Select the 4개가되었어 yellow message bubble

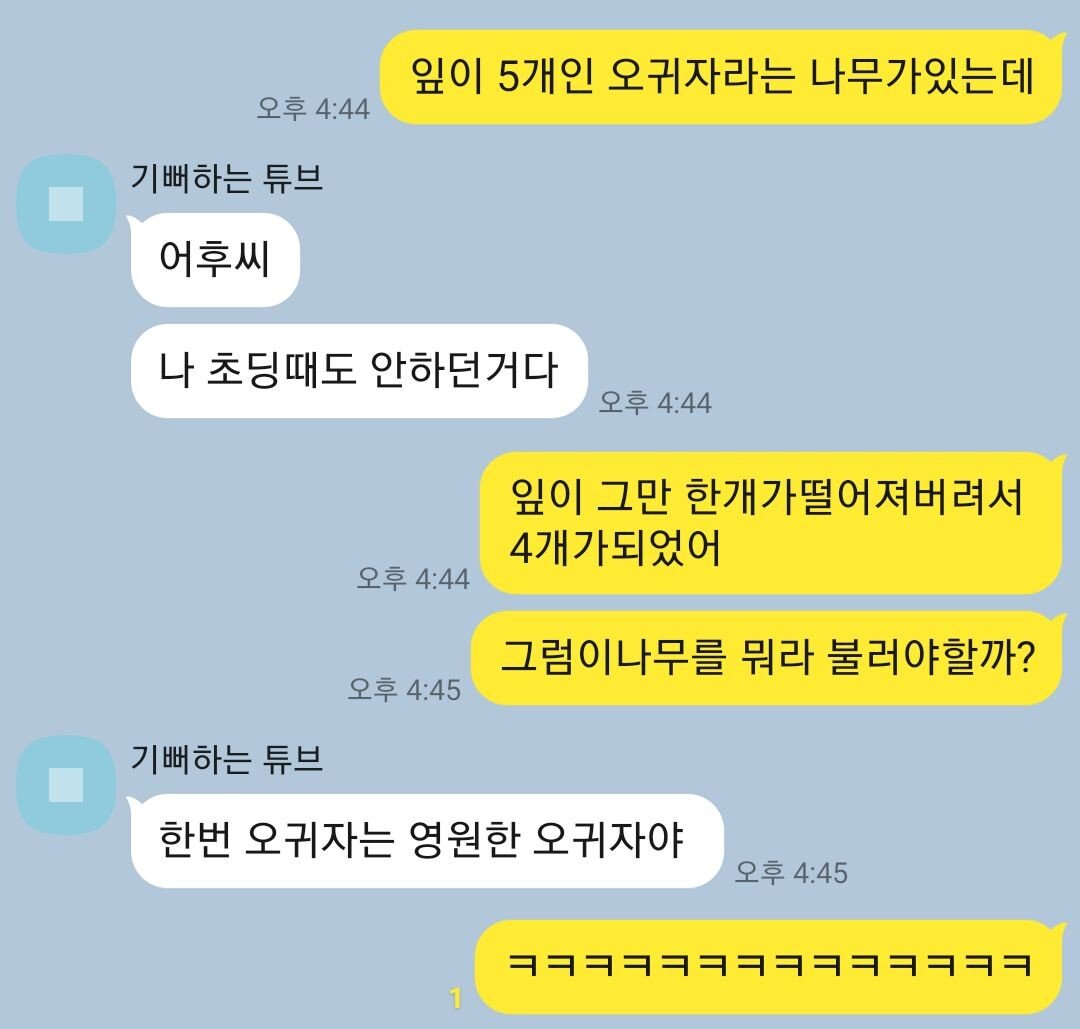[771, 523]
